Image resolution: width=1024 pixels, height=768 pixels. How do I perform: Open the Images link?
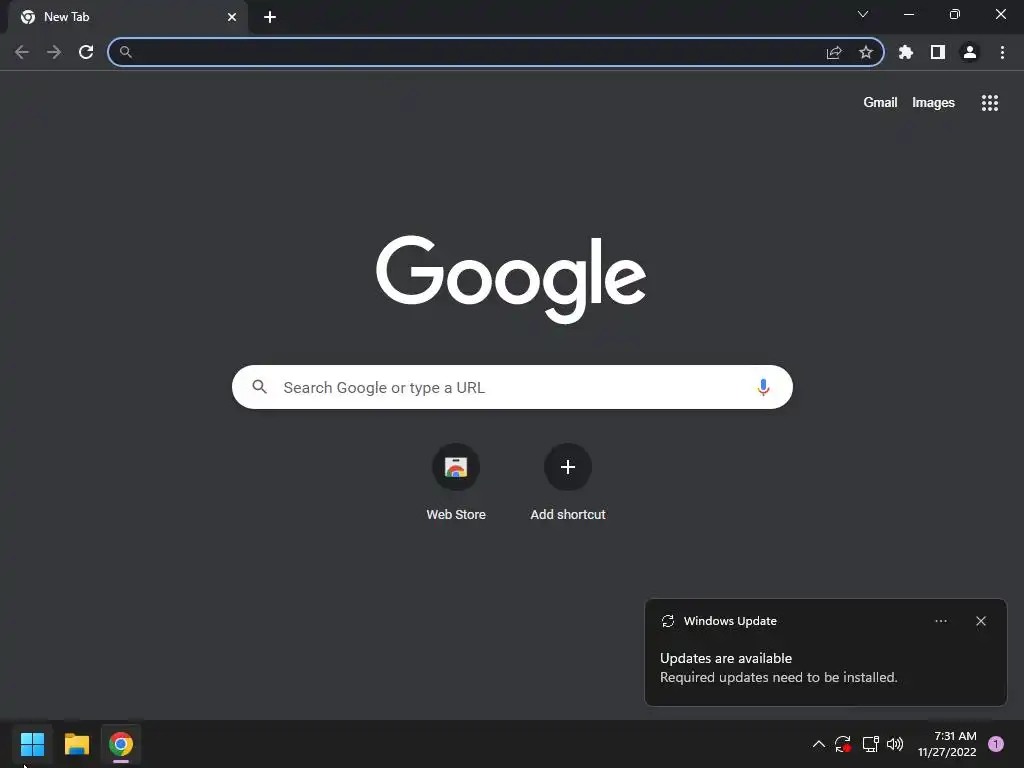[933, 103]
